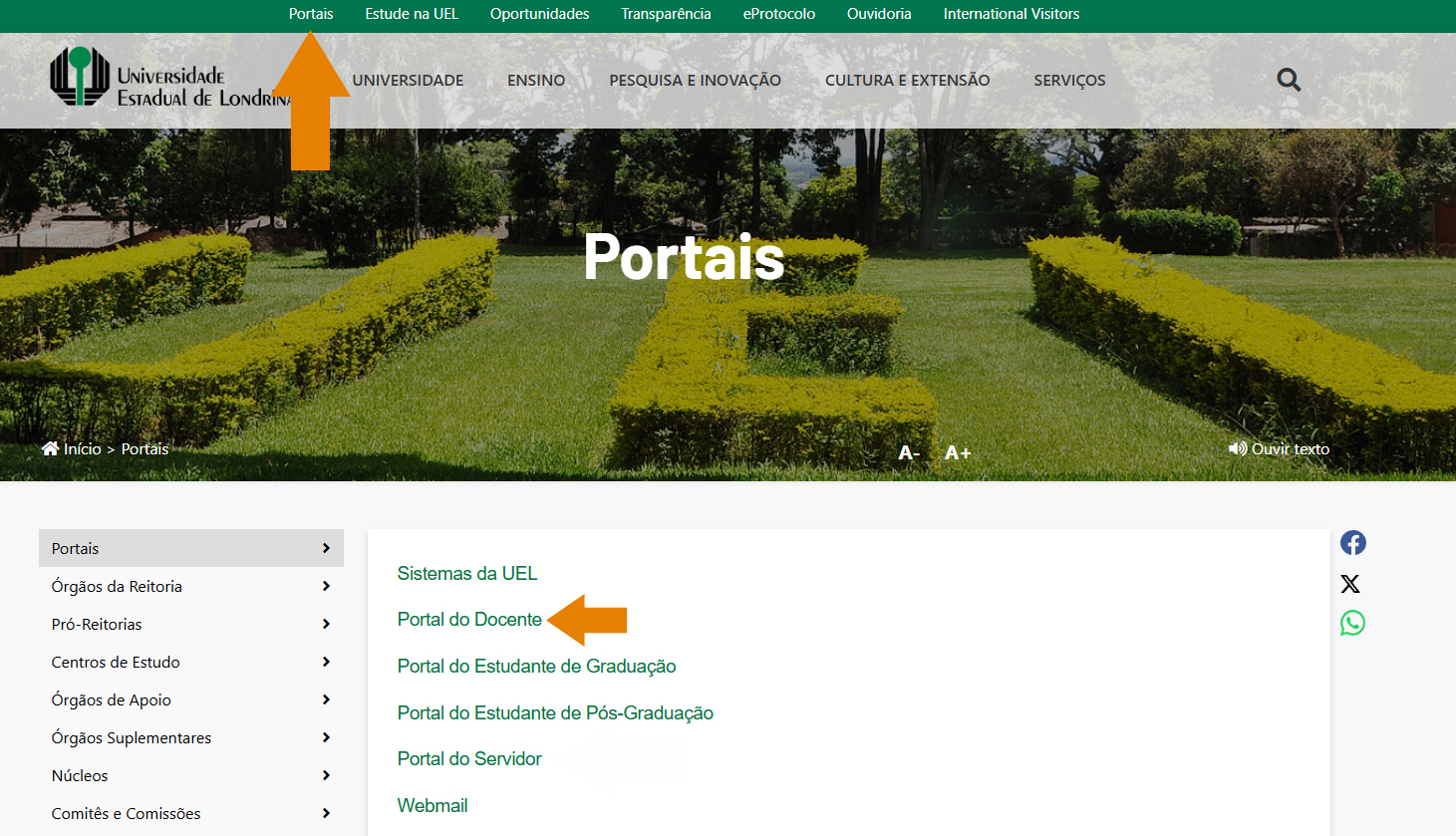This screenshot has height=836, width=1456.
Task: Expand Órgãos Suplementares chevron
Action: click(326, 737)
